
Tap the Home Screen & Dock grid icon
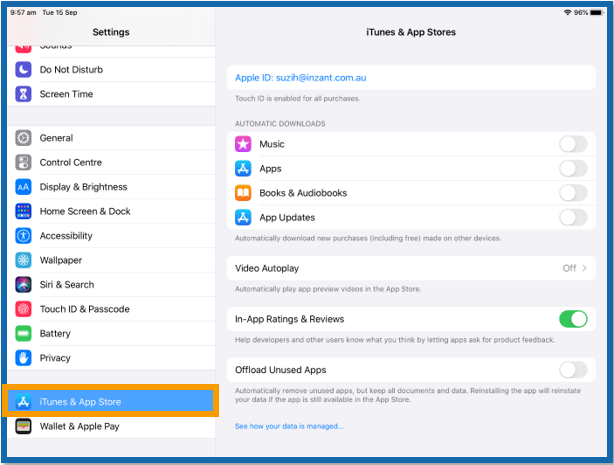(x=23, y=211)
